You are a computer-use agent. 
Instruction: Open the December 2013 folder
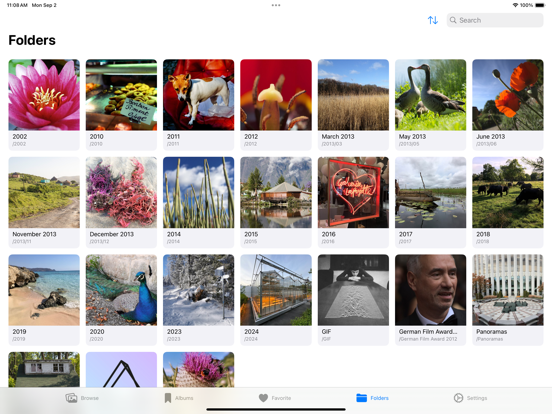click(121, 202)
